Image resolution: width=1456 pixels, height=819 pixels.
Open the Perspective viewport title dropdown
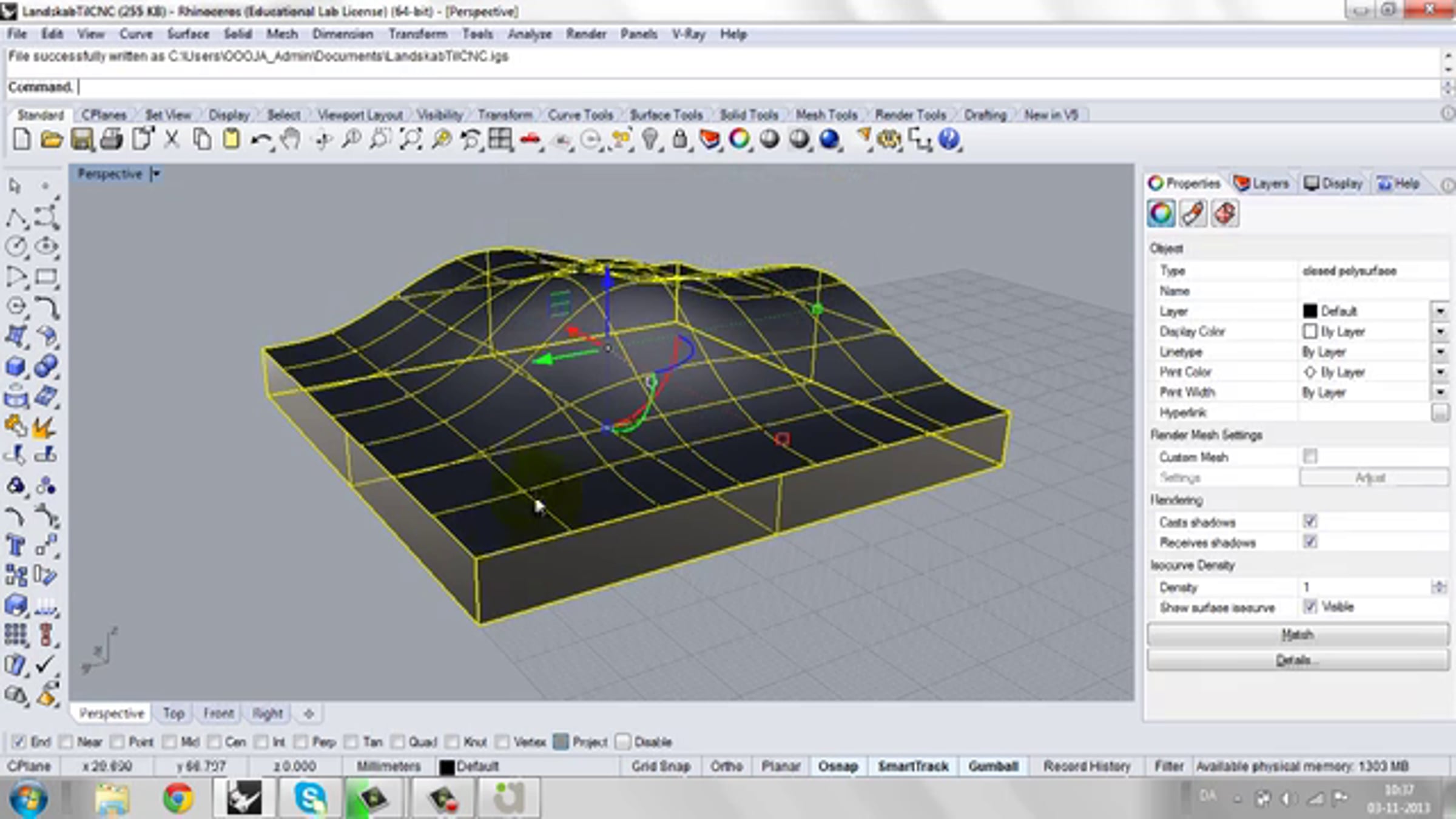(156, 174)
